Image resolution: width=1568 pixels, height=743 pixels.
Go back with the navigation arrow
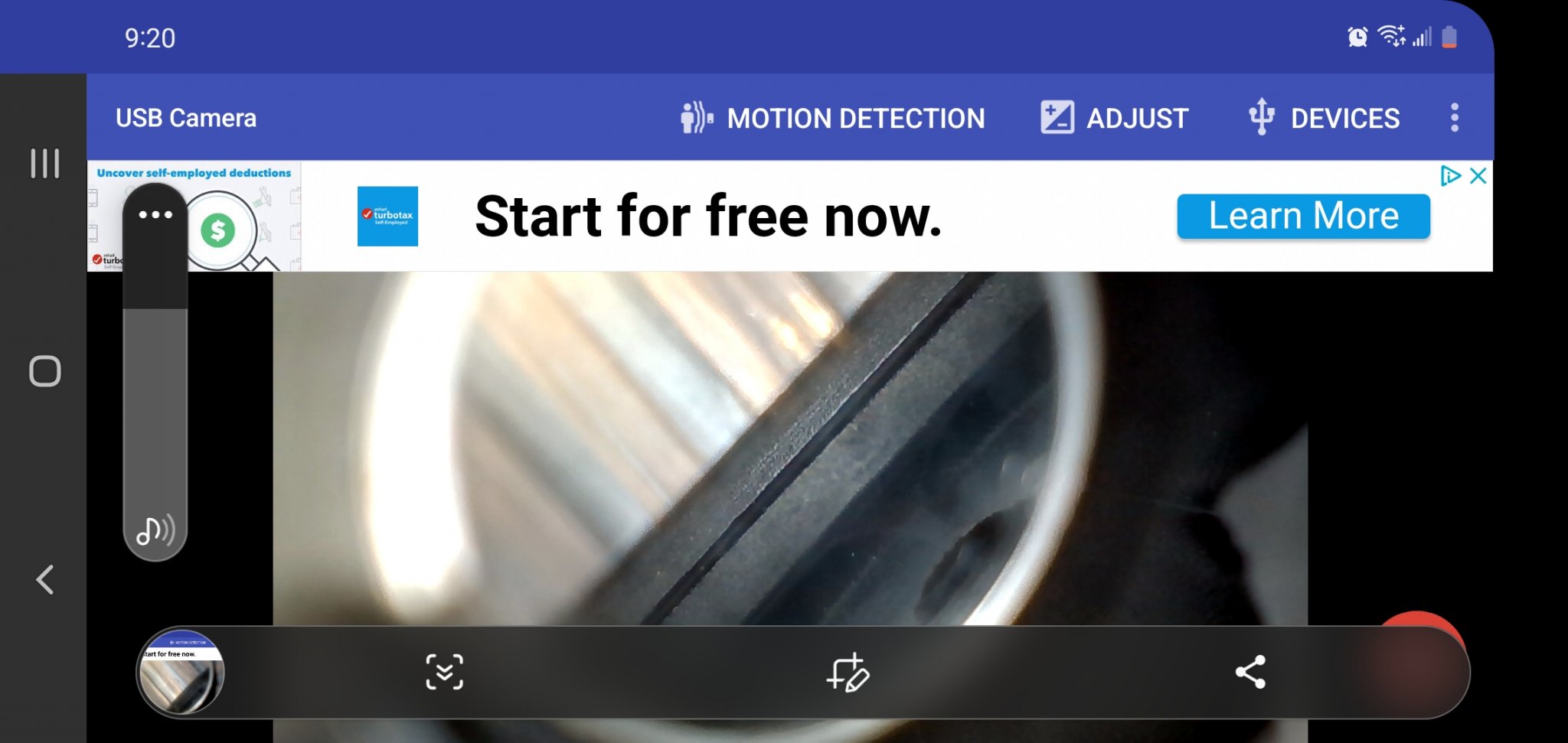tap(44, 579)
